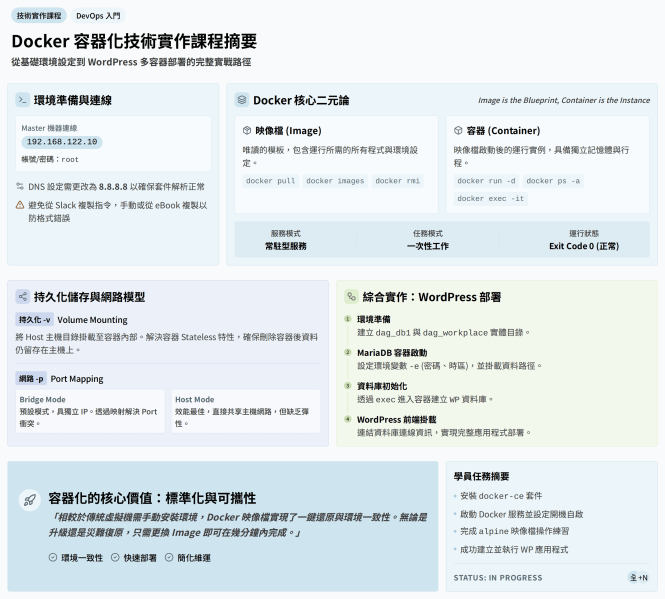665x599 pixels.
Task: Click the DNS 設定需更改為 8.8.8.8 note
Action: pyautogui.click(x=116, y=187)
